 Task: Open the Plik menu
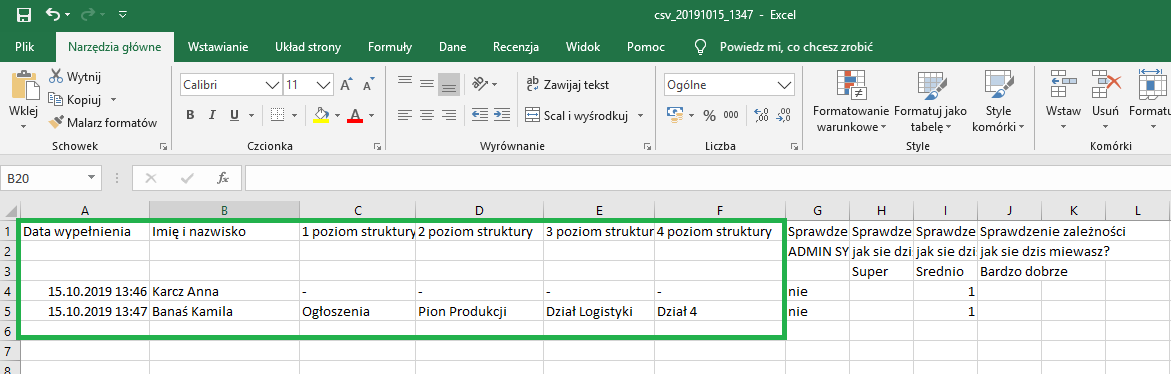[25, 47]
